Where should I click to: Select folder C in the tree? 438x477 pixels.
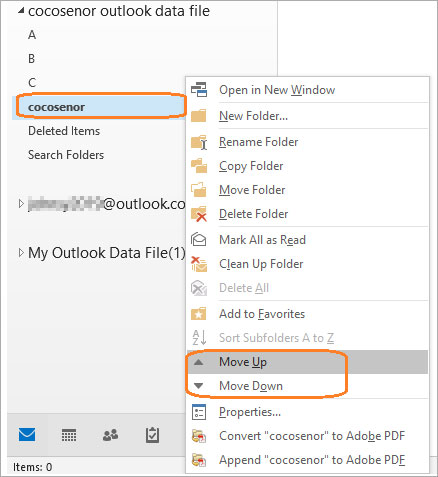[32, 83]
